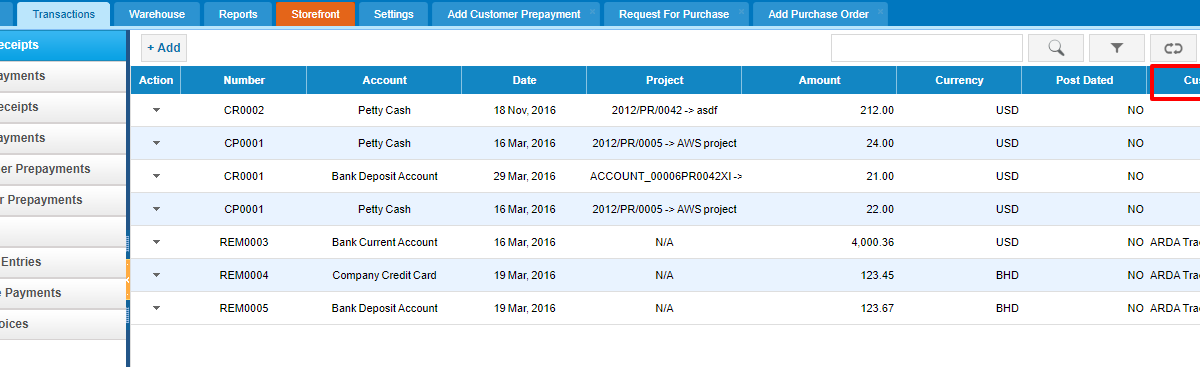
Task: Sort by the Amount column header
Action: pyautogui.click(x=819, y=80)
